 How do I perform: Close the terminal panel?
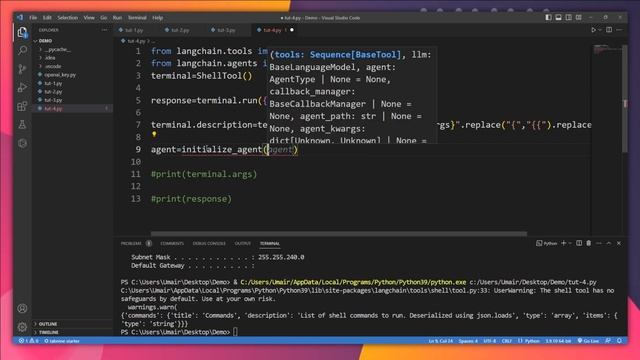[619, 243]
